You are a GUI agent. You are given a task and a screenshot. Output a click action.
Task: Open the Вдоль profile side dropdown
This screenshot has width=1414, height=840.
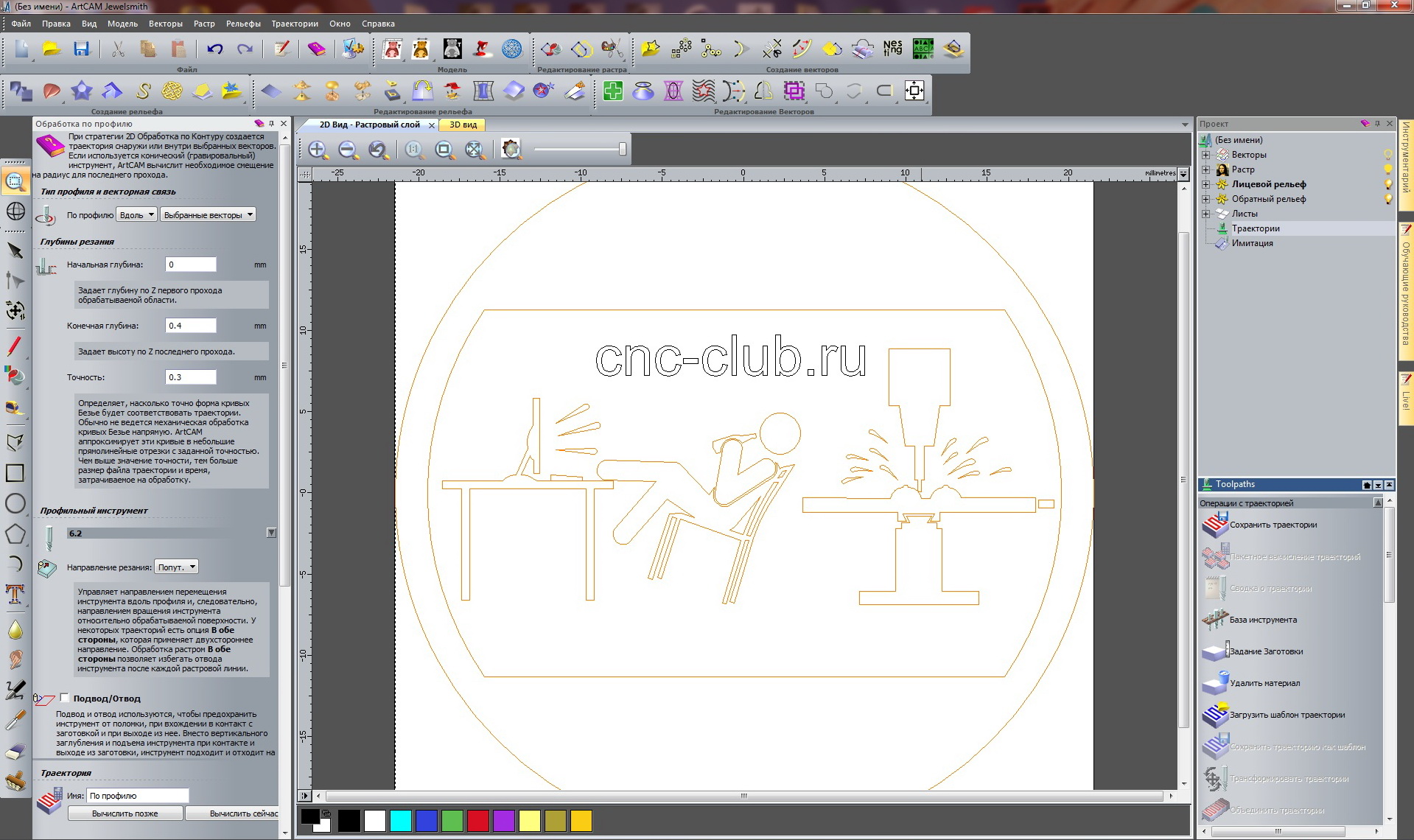point(136,214)
